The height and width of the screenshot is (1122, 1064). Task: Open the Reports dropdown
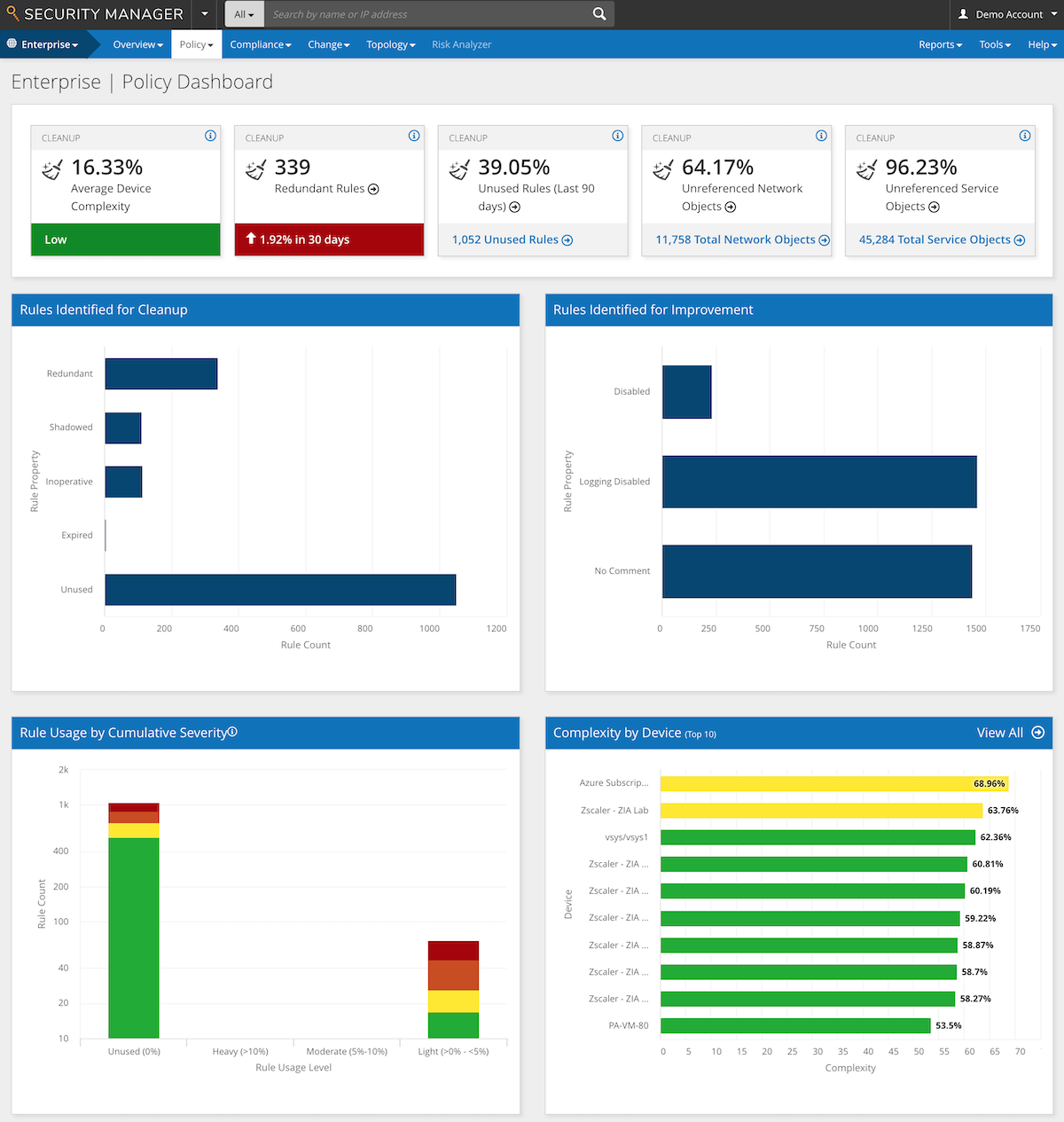pos(940,44)
